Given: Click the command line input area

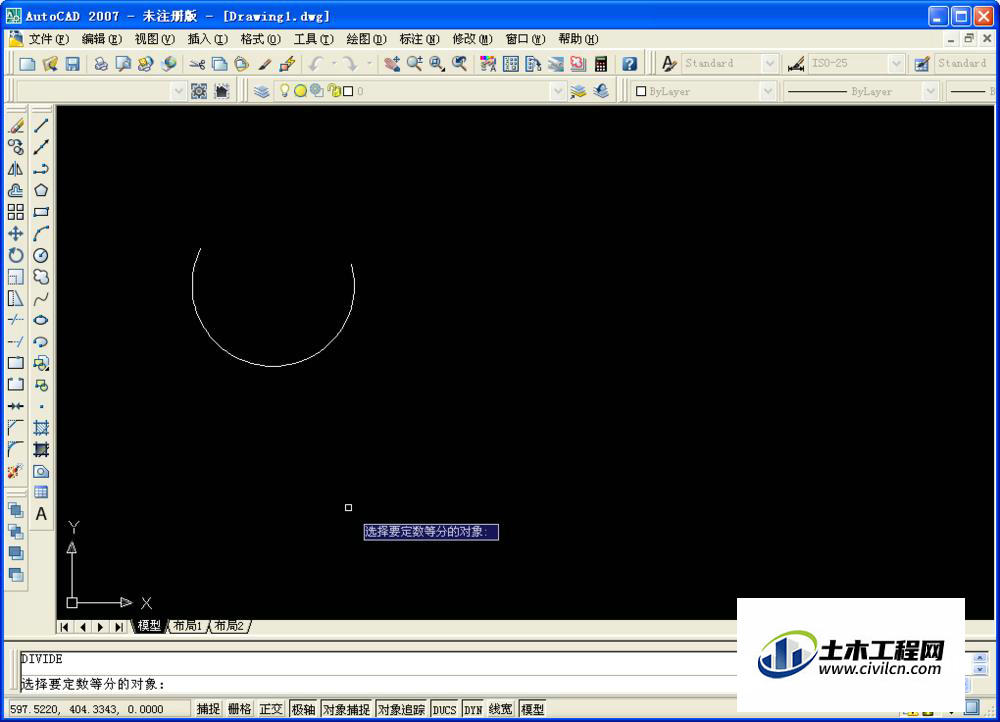Looking at the screenshot, I should [379, 684].
